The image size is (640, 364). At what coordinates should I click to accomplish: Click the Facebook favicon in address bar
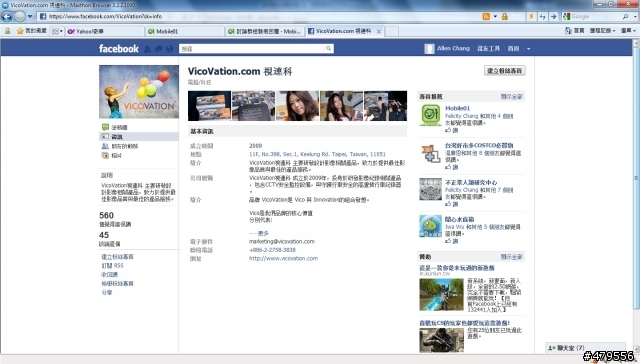tap(43, 16)
